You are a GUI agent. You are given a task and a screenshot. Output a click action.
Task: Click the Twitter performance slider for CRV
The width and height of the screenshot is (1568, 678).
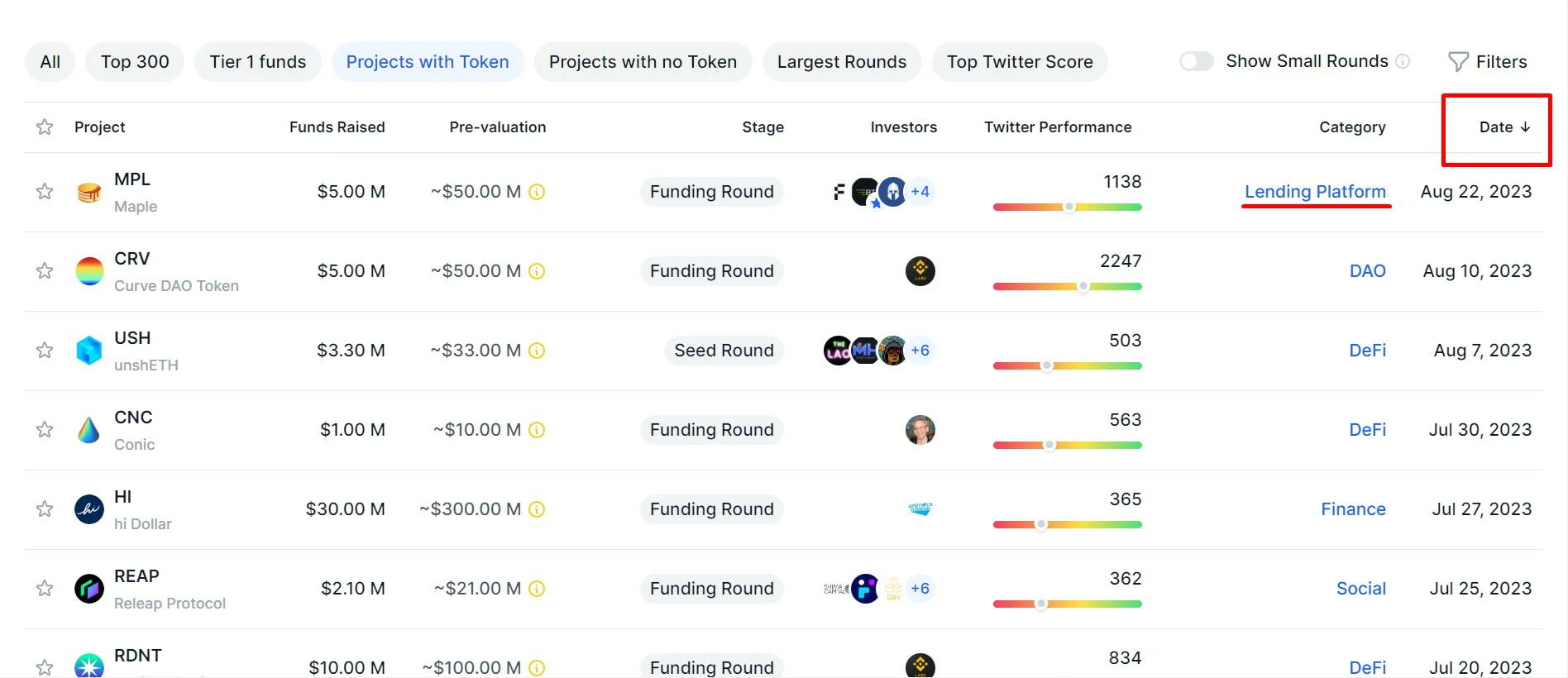pyautogui.click(x=1067, y=286)
